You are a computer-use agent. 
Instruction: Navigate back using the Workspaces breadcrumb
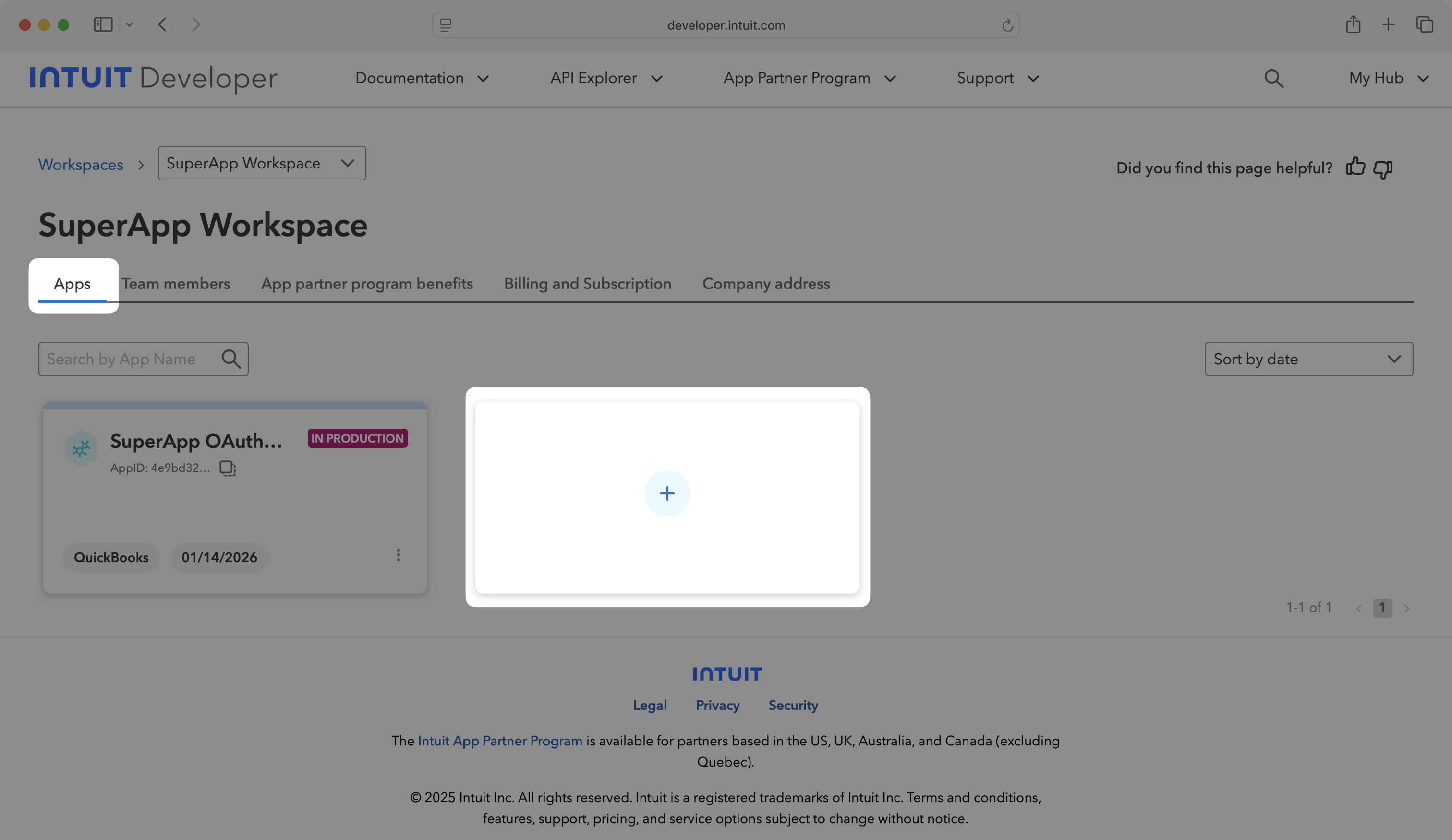pos(81,164)
